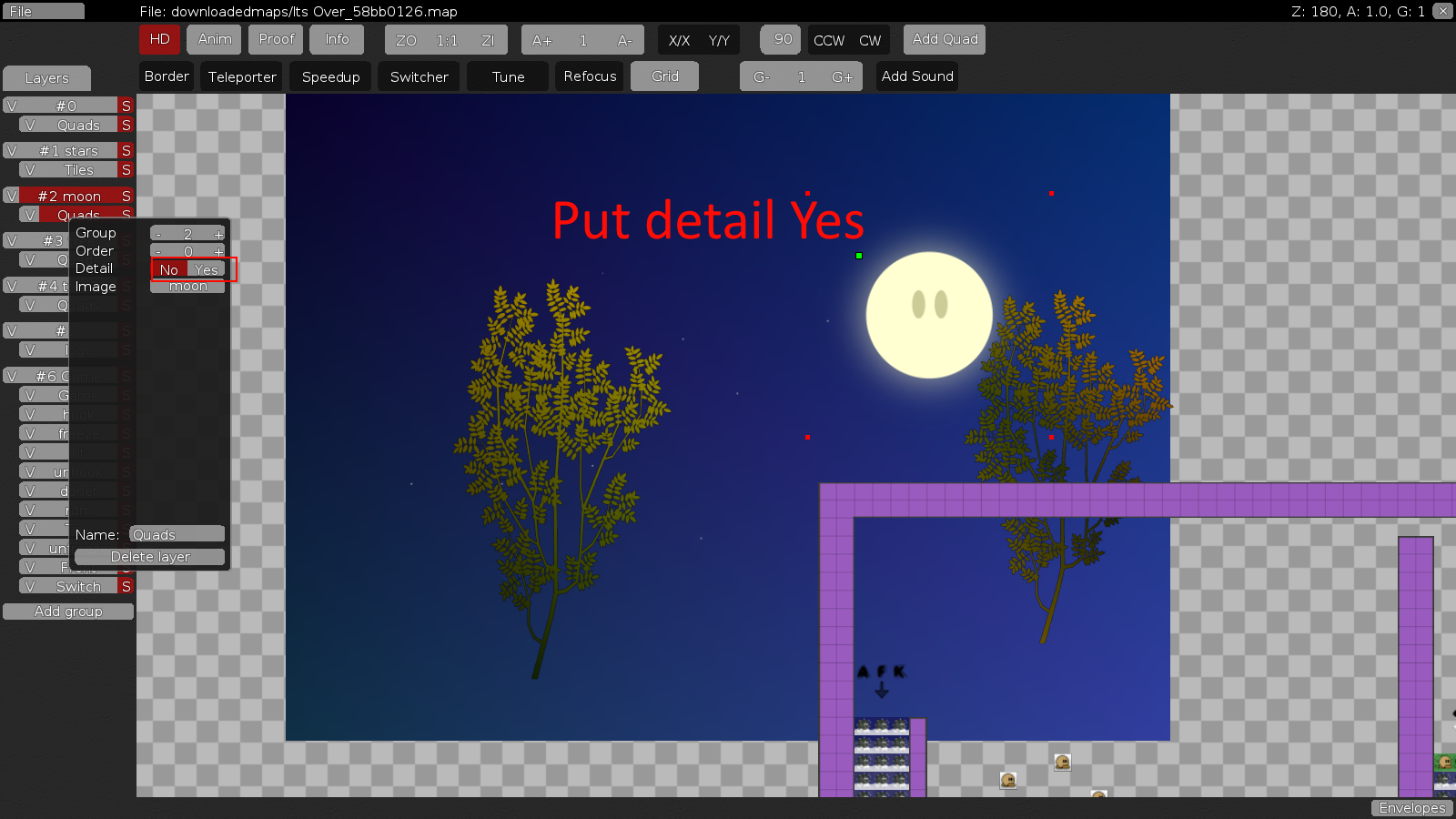
Task: Reset zoom with the 1:1 button
Action: click(445, 40)
